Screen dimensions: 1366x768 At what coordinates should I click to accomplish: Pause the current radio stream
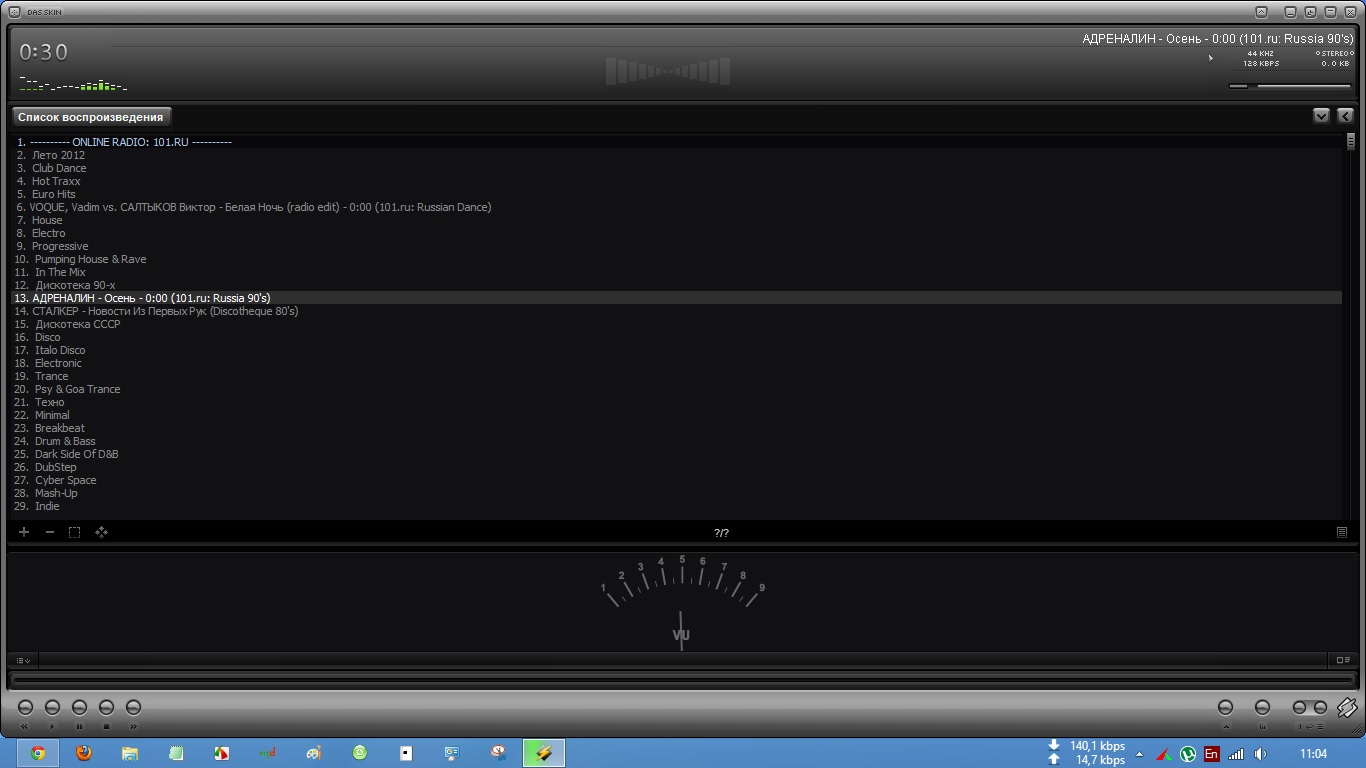pyautogui.click(x=79, y=708)
